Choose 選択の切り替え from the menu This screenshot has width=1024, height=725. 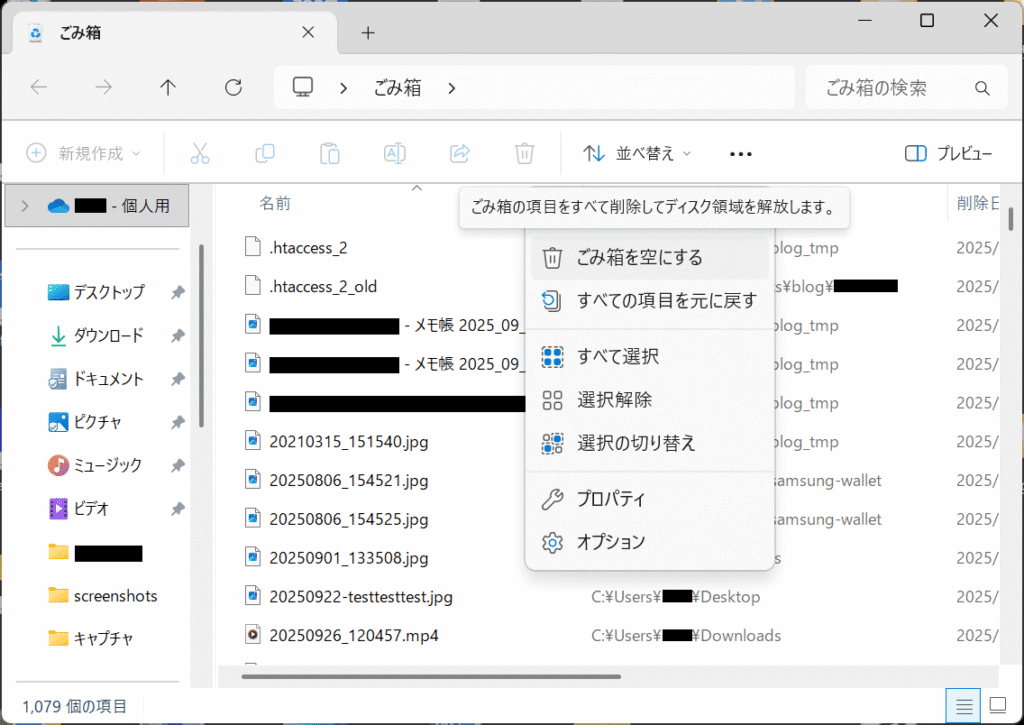pyautogui.click(x=650, y=443)
